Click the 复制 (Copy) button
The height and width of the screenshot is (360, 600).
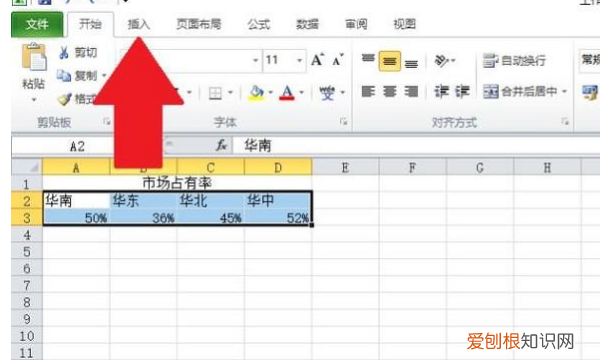78,76
